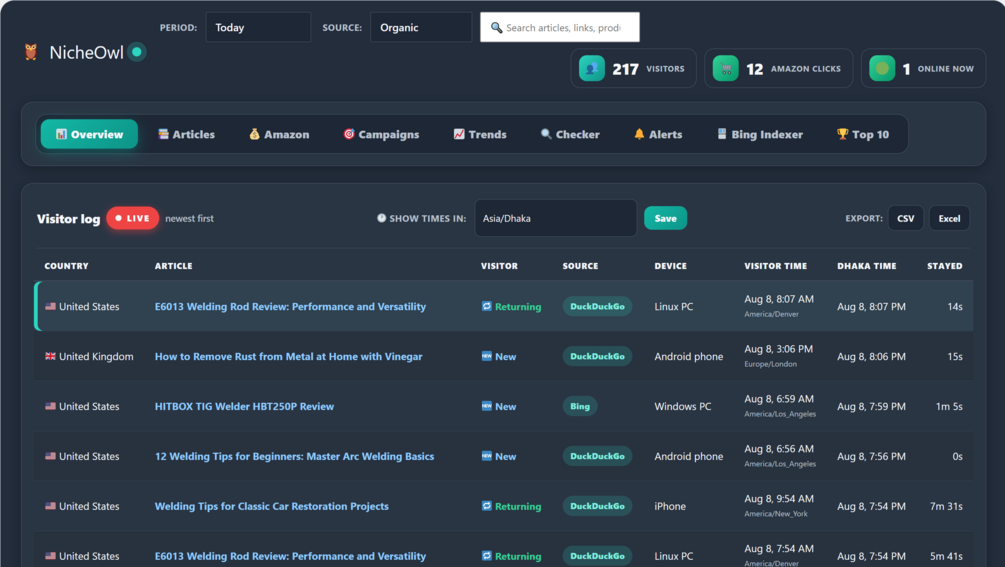This screenshot has width=1005, height=567.
Task: Click the 217 Visitors stat card
Action: tap(633, 69)
